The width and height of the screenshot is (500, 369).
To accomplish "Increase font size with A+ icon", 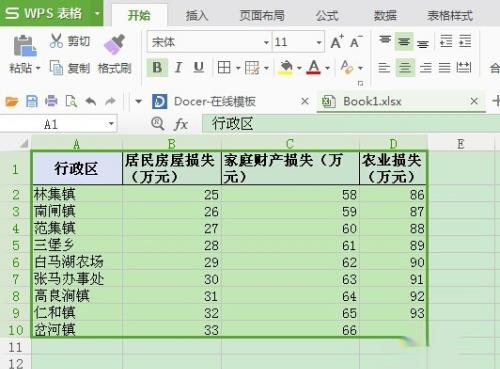I will pos(337,42).
